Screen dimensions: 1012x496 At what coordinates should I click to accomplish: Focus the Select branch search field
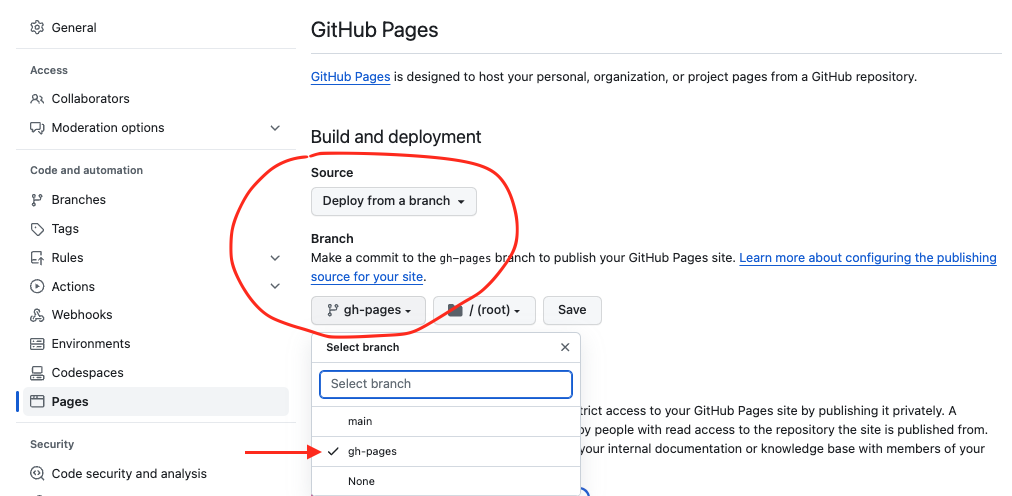pos(445,384)
